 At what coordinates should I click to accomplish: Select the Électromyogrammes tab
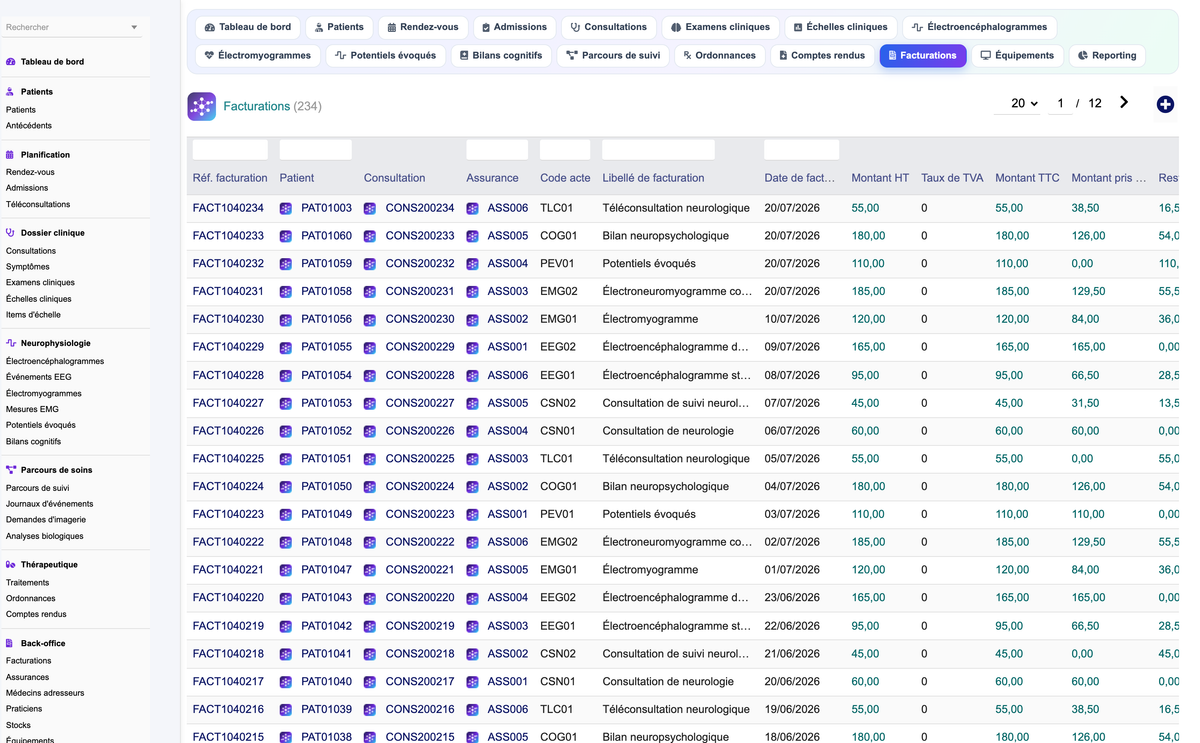click(258, 55)
